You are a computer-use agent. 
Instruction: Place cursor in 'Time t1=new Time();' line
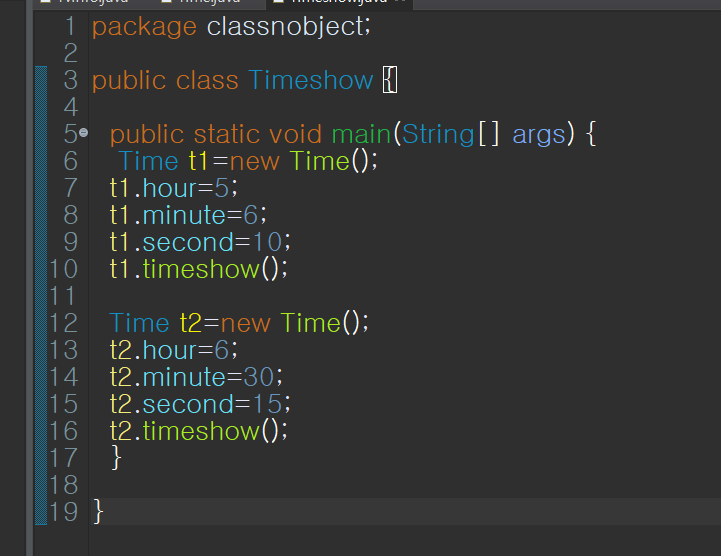tap(248, 161)
